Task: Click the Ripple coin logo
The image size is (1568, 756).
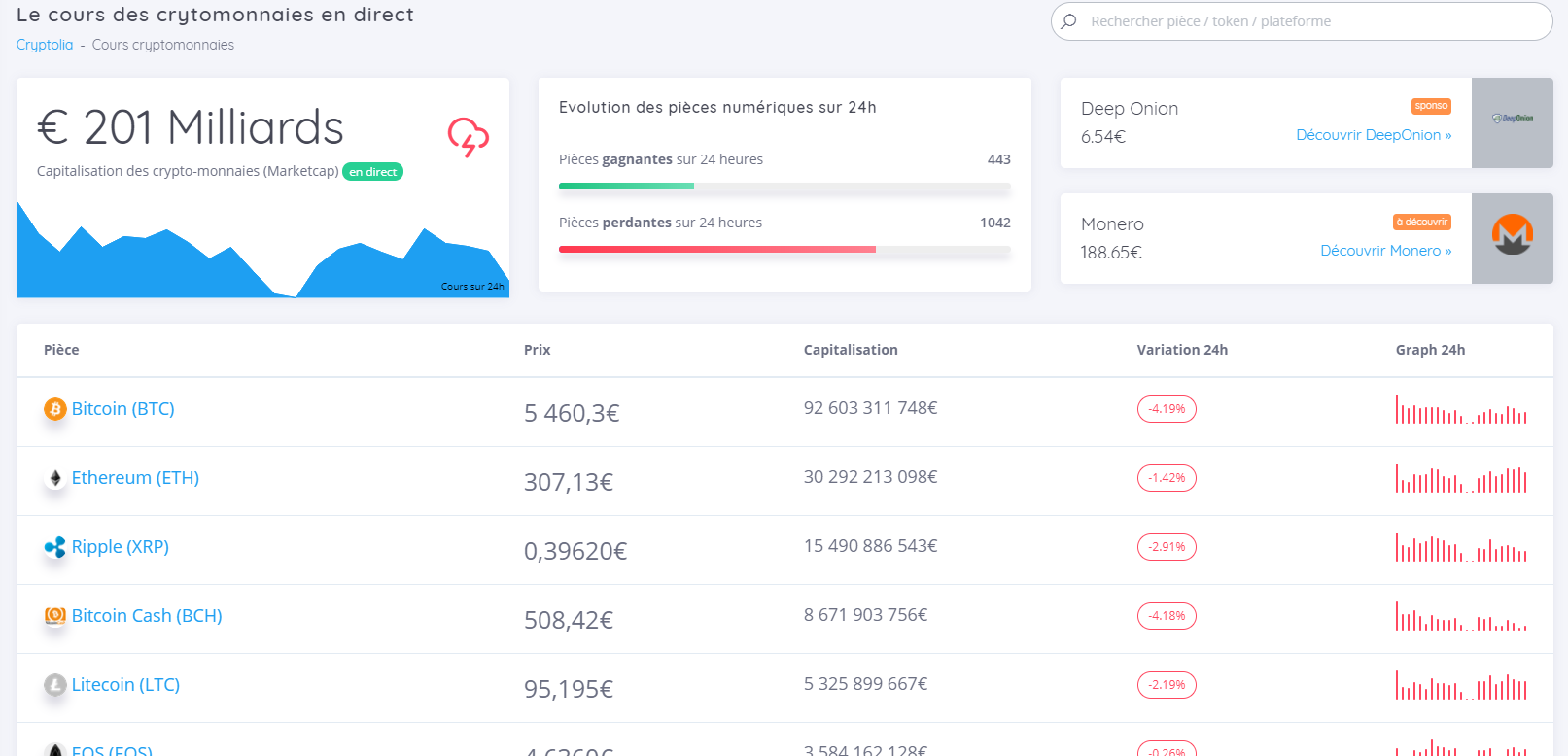Action: (x=55, y=547)
